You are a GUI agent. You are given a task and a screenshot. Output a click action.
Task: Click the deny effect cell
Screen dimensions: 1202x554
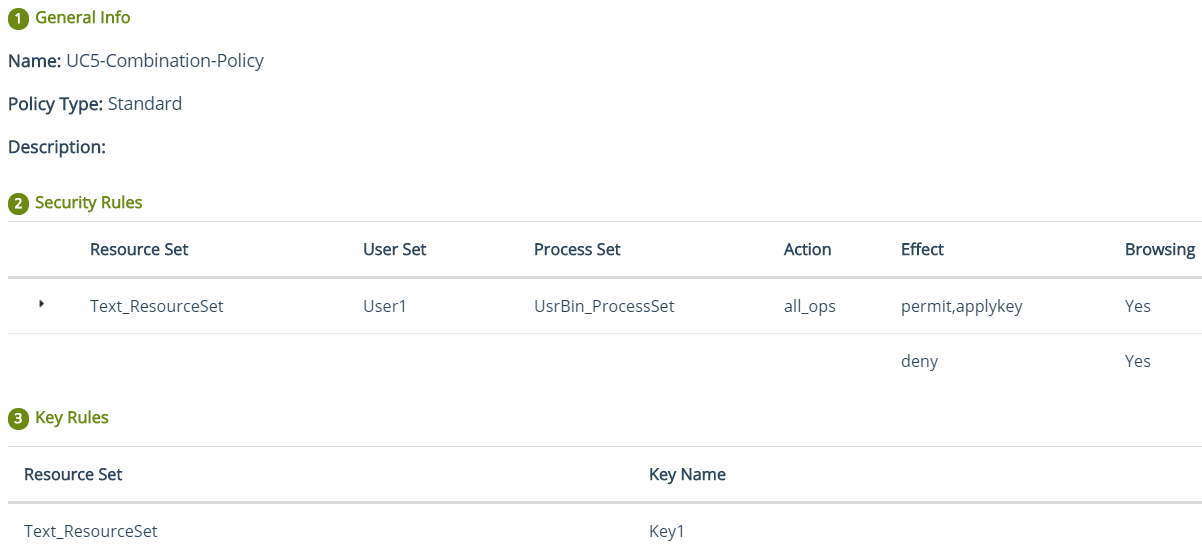[x=919, y=361]
